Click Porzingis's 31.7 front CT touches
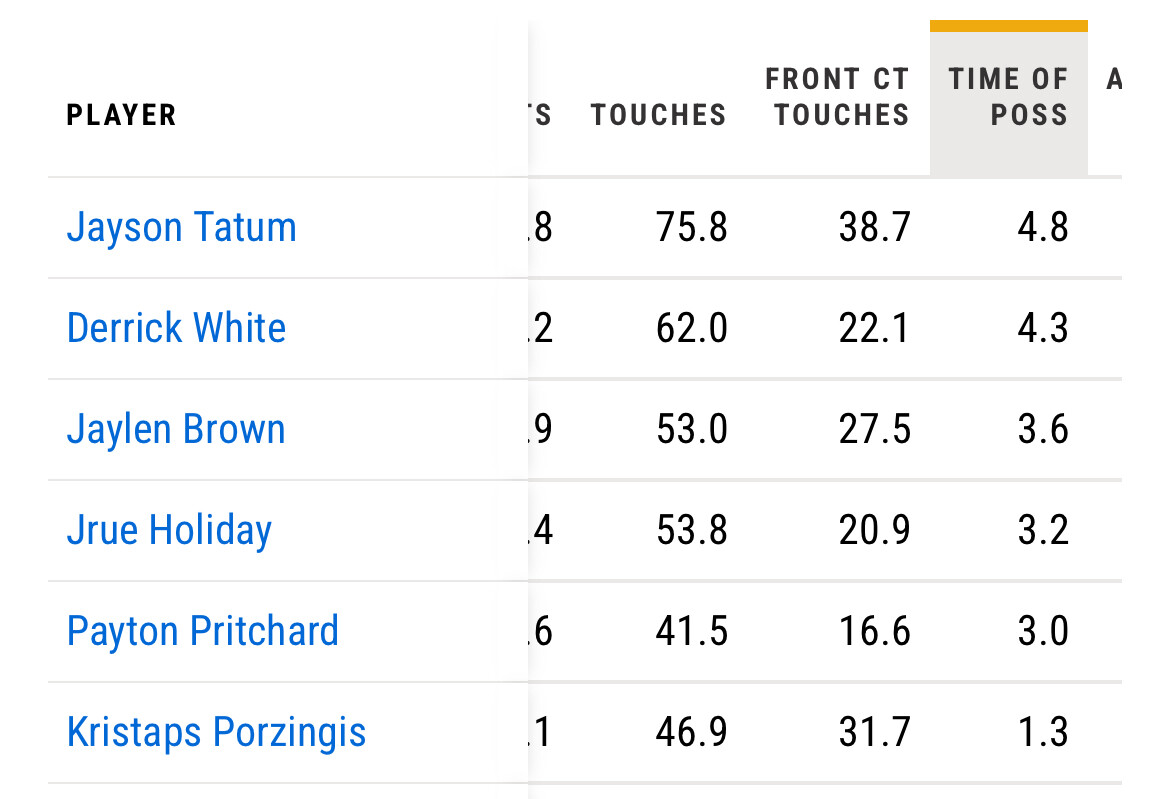The width and height of the screenshot is (1170, 799). click(x=874, y=733)
